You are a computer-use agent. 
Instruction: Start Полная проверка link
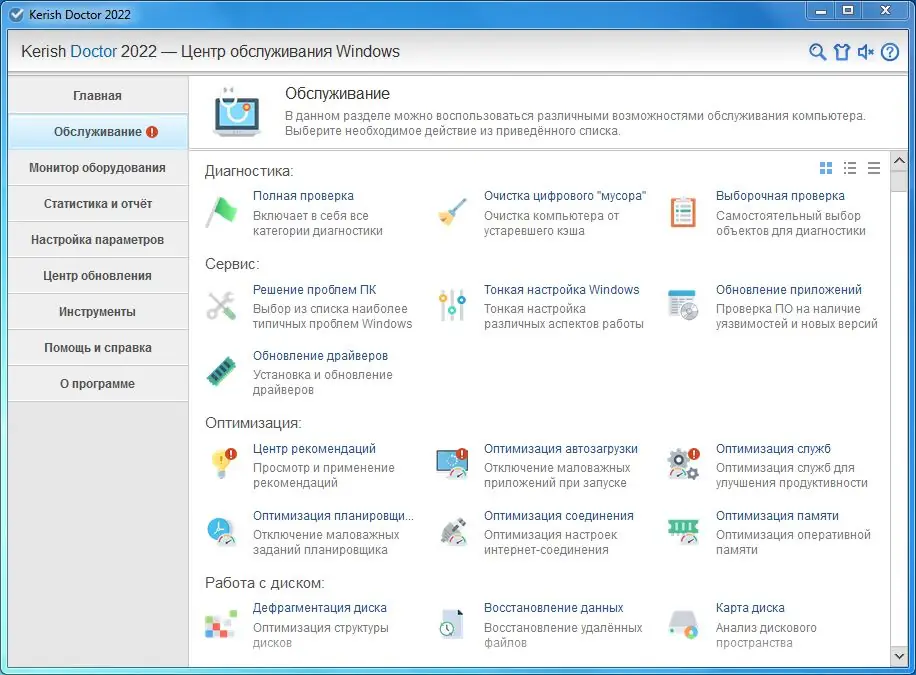click(x=303, y=196)
